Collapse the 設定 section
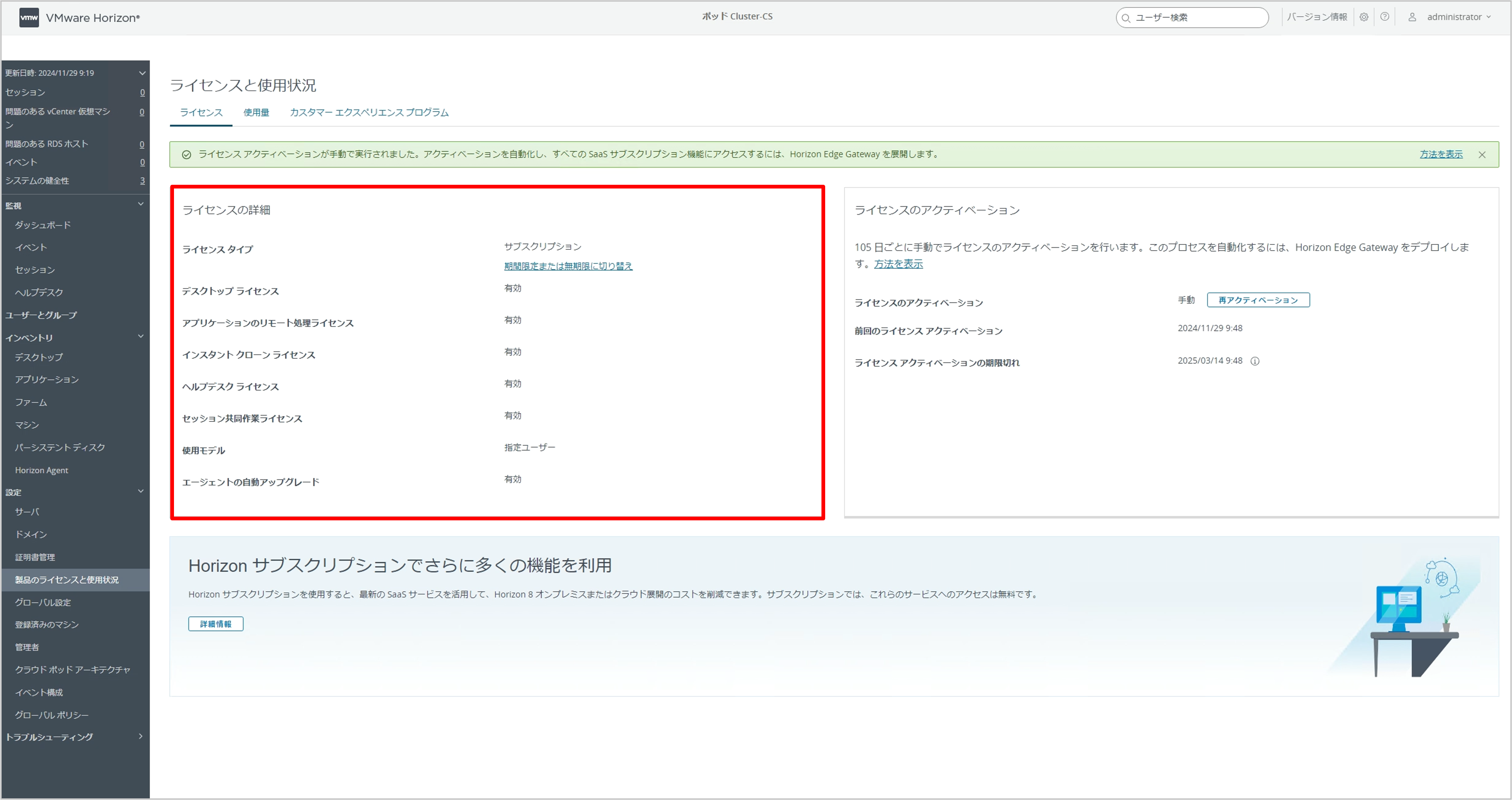Screen dimensions: 1512x800 (141, 491)
